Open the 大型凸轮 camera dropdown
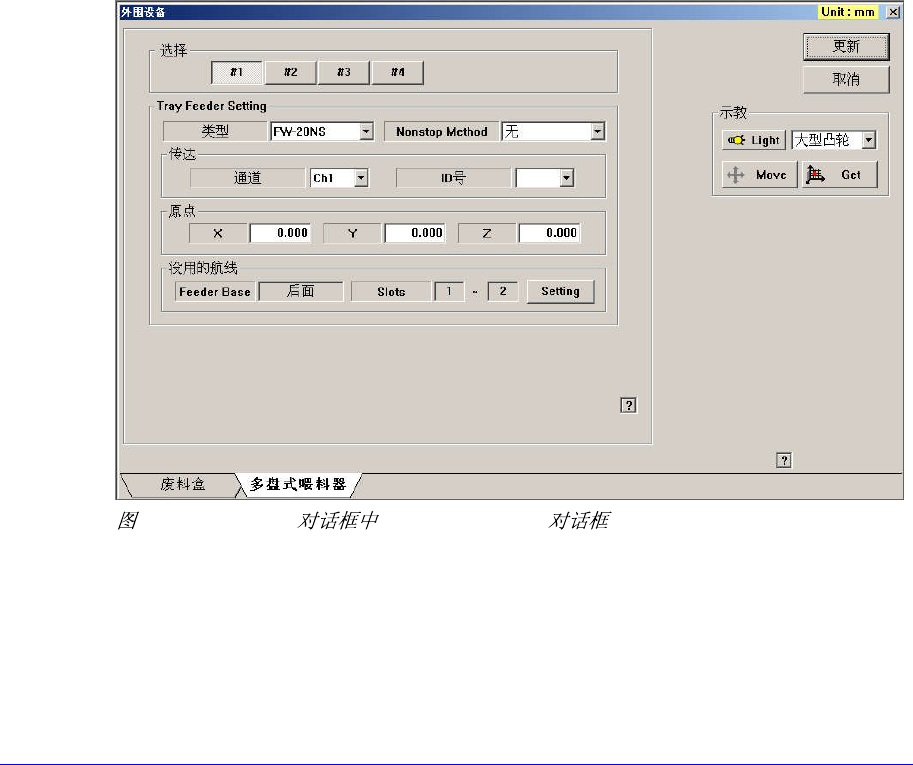This screenshot has height=765, width=913. 869,140
